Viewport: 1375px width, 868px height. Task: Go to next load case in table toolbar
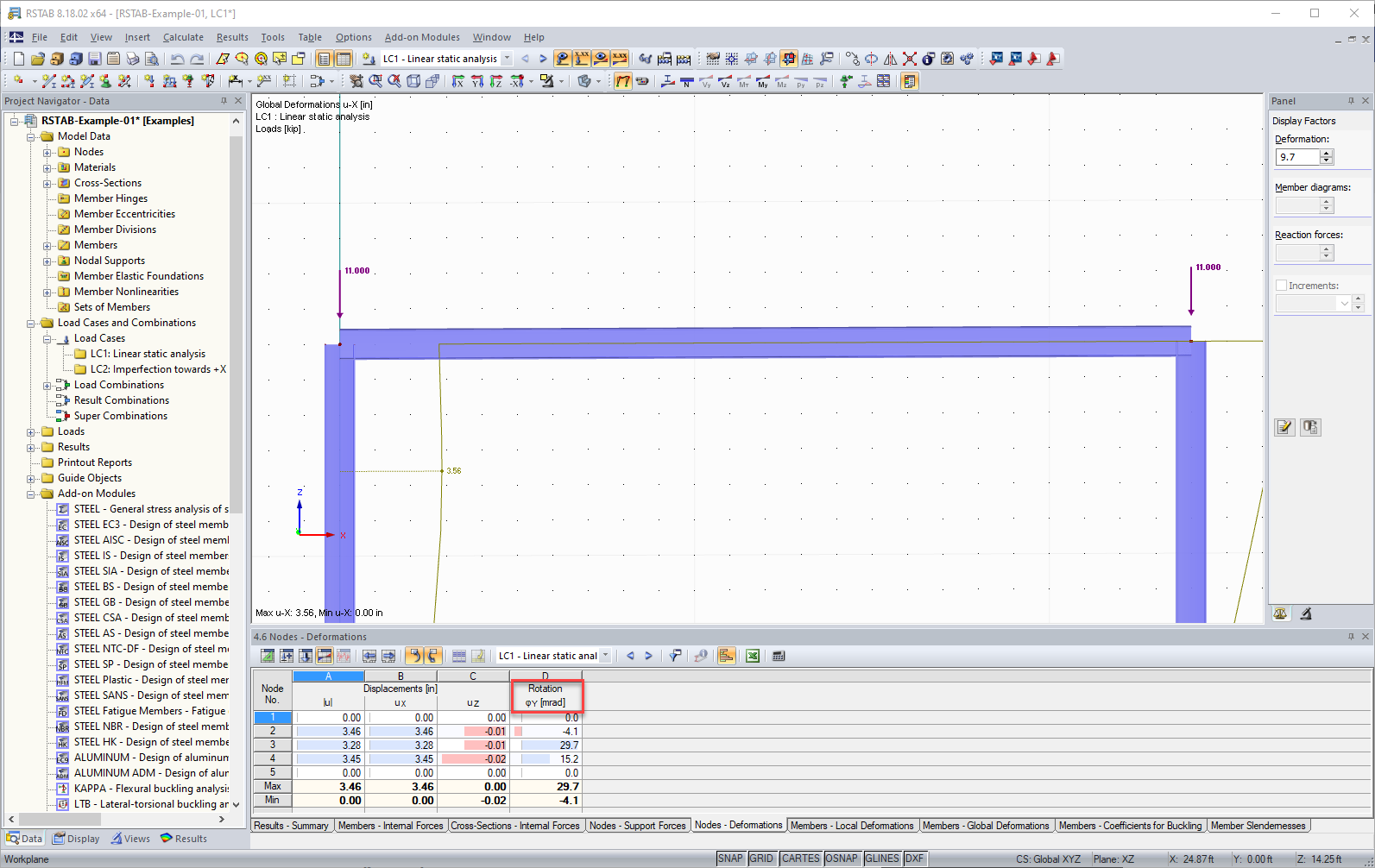click(648, 656)
